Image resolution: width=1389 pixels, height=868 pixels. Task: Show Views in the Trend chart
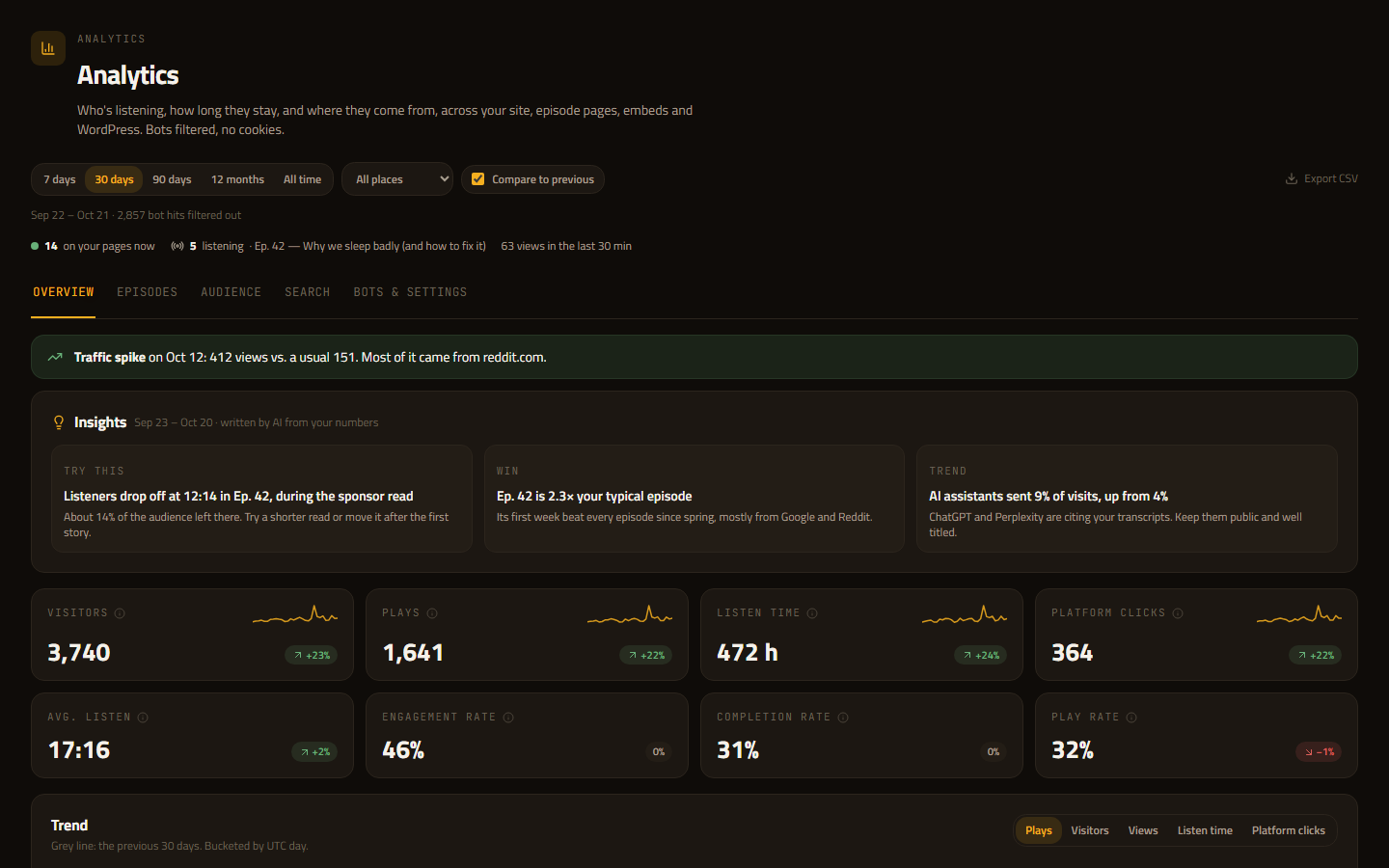1143,830
